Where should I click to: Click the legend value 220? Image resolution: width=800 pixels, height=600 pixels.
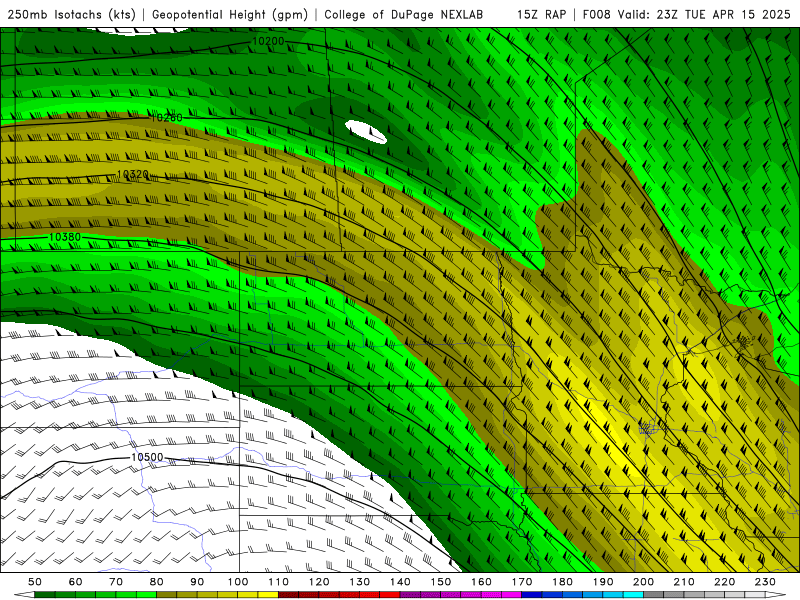click(x=725, y=582)
